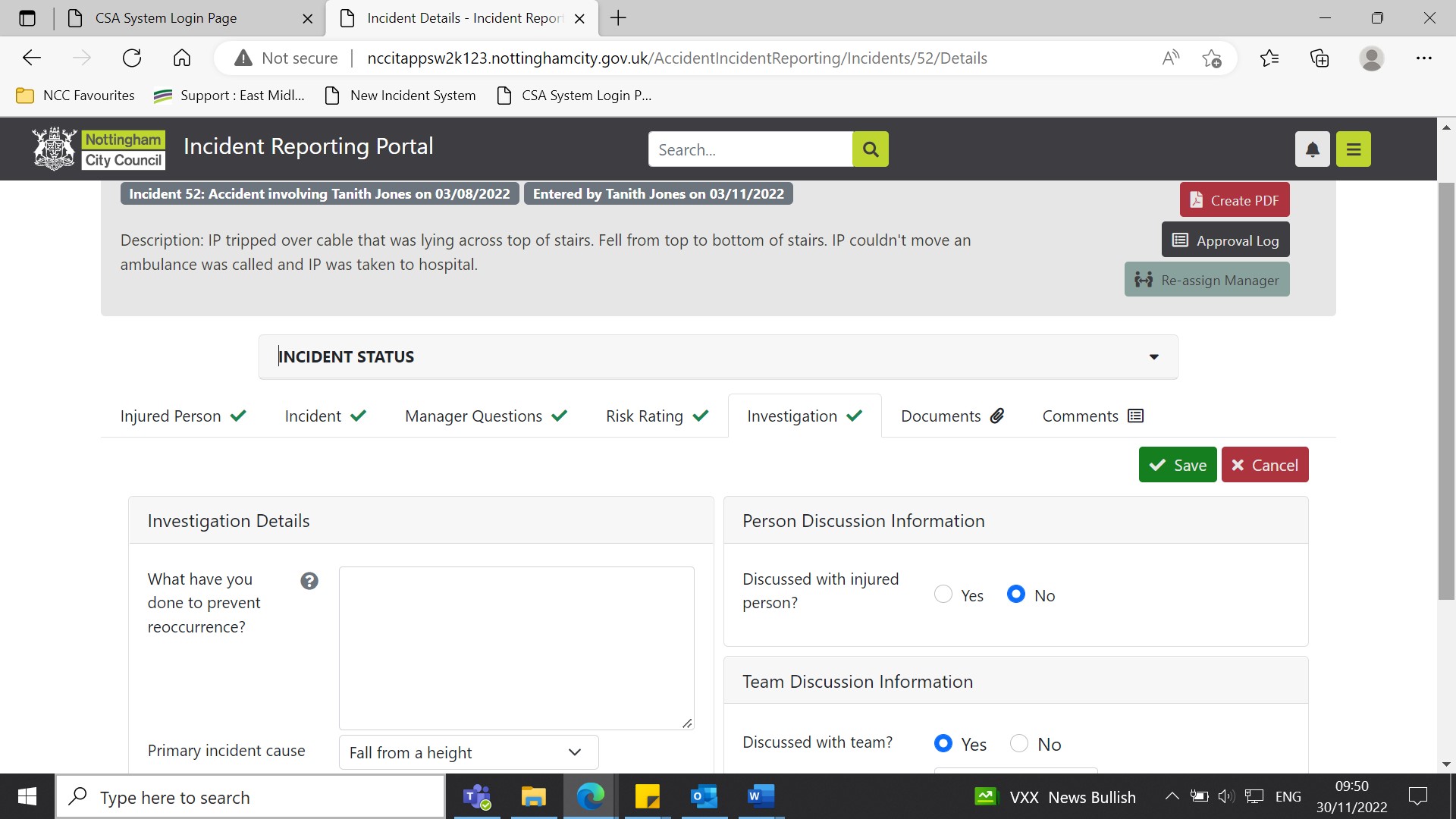Open the yellow hamburger menu
The image size is (1456, 819).
(x=1354, y=149)
